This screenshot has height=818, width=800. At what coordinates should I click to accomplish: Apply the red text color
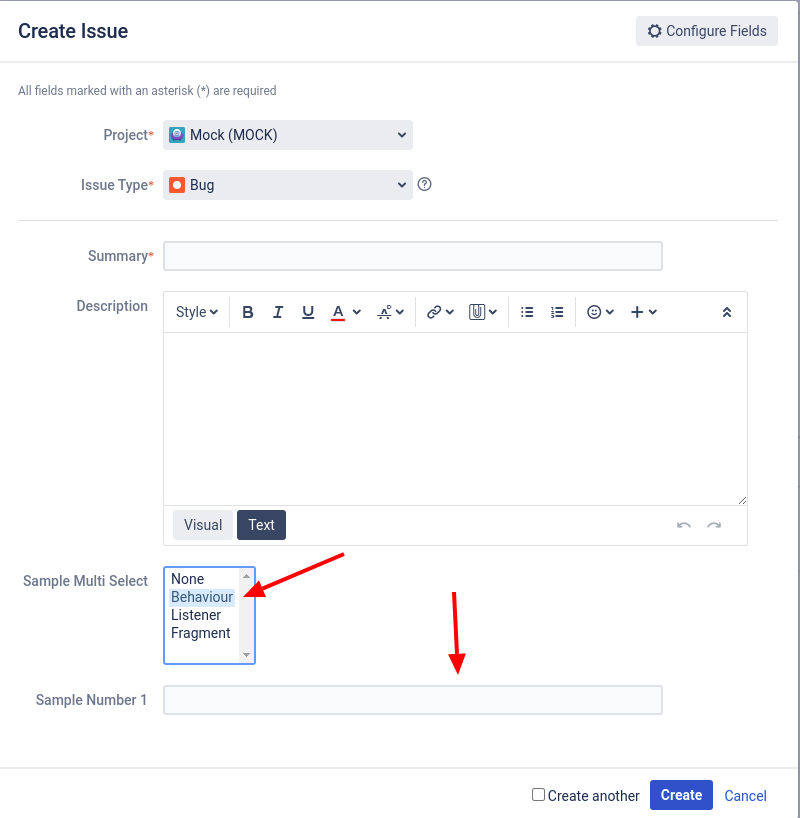(x=338, y=312)
